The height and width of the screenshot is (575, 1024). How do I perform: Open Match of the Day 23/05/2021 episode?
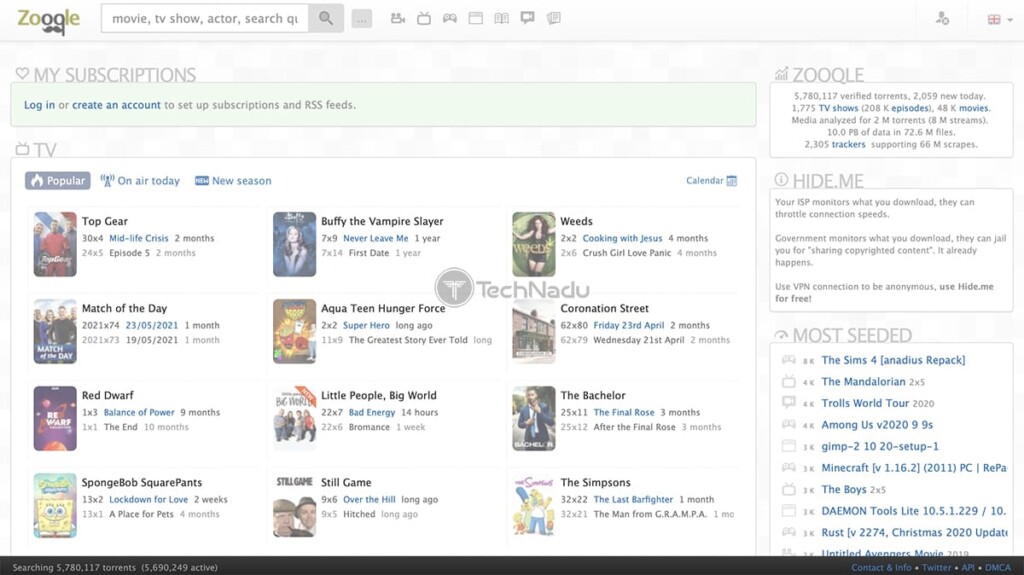152,325
